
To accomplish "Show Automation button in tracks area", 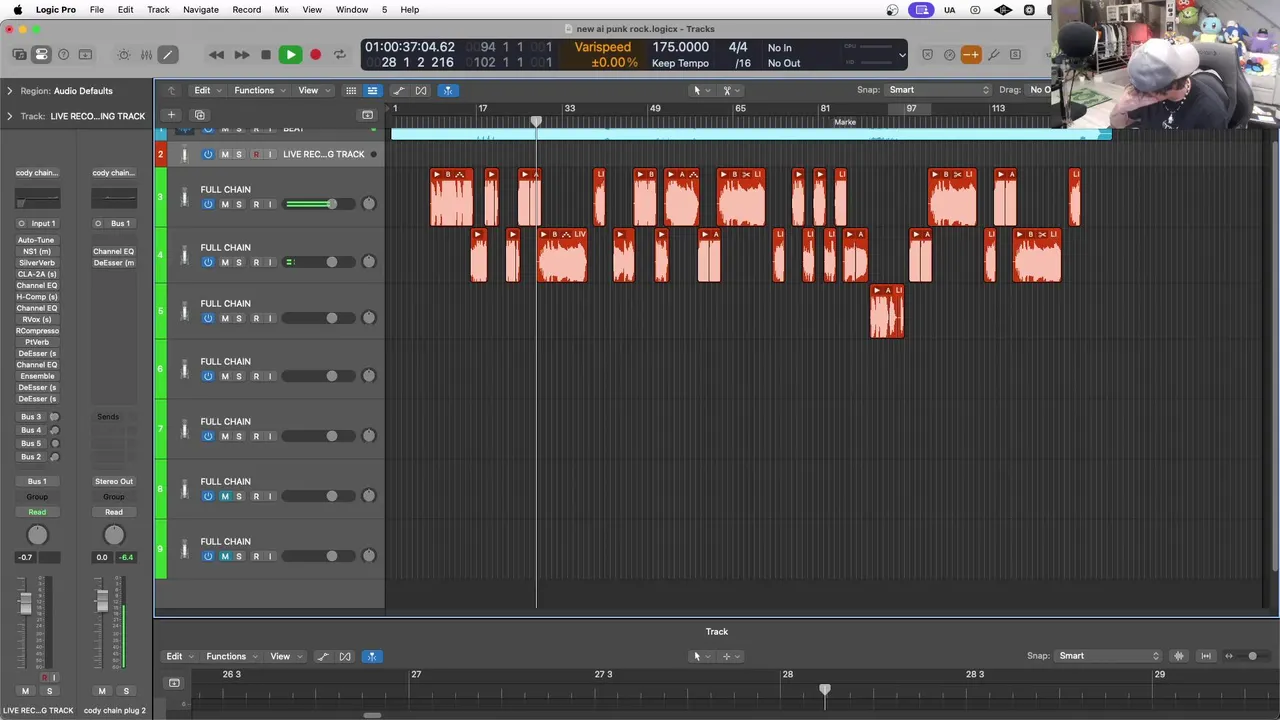I will (399, 90).
